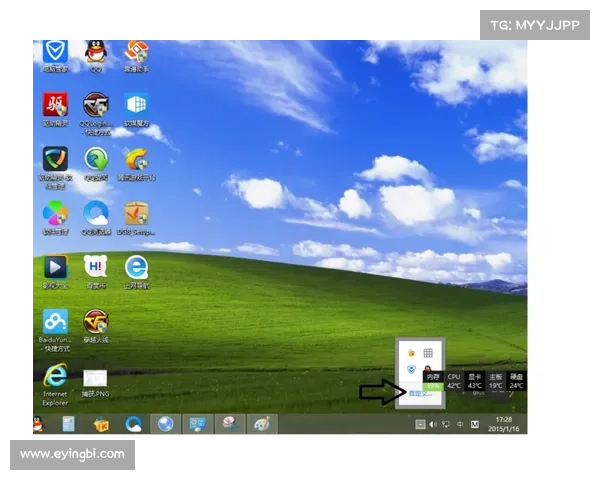Click the 中 input language indicator

[460, 424]
